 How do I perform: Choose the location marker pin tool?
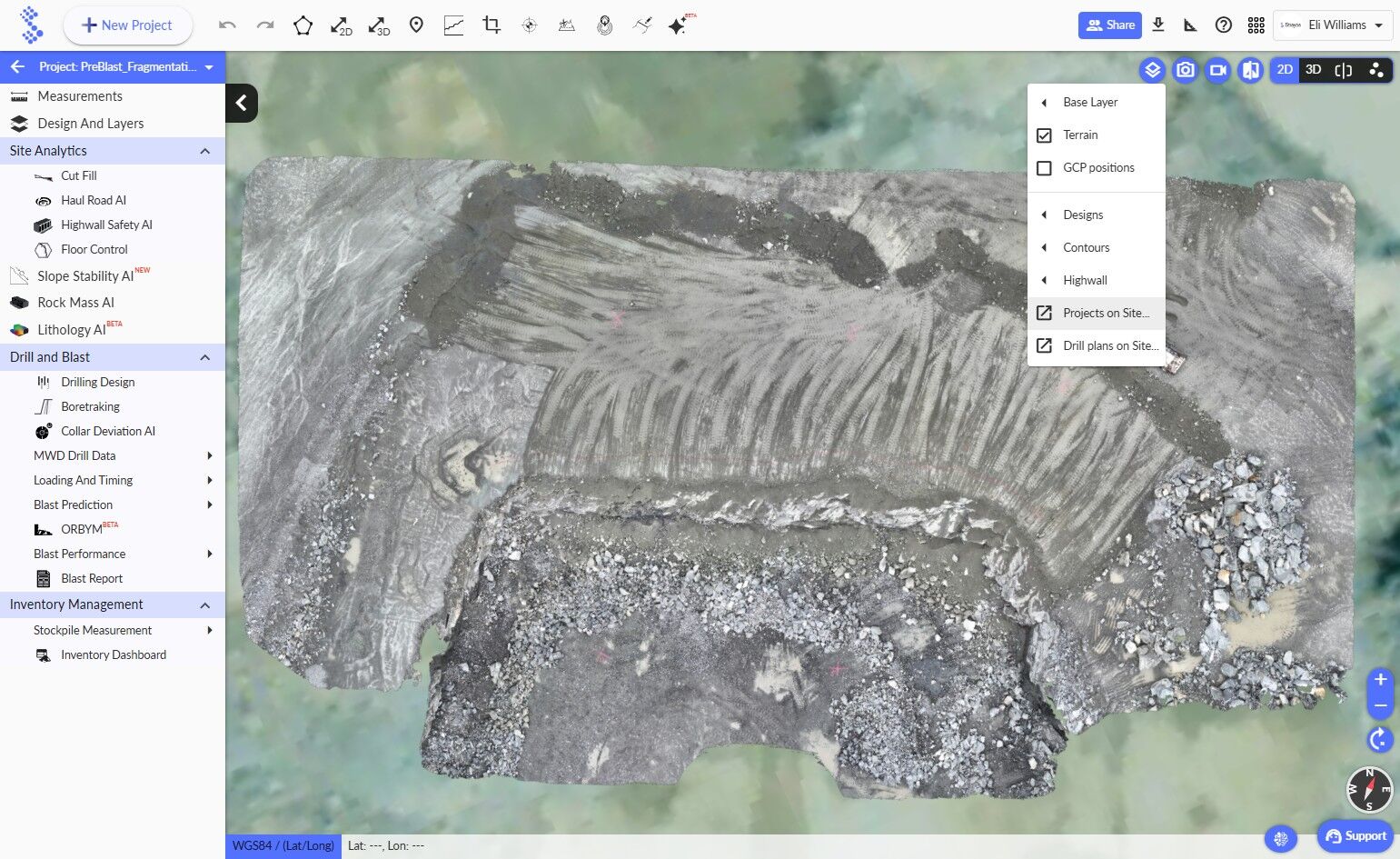point(416,25)
